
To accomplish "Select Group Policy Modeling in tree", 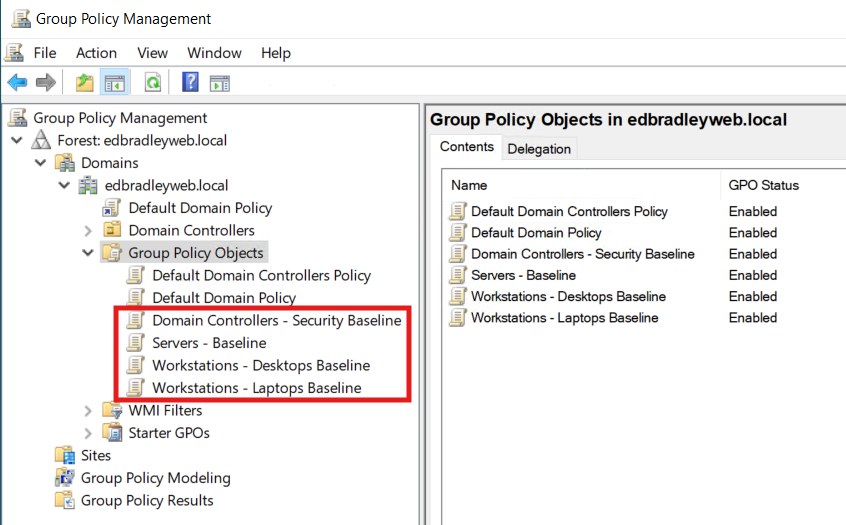I will click(x=155, y=478).
